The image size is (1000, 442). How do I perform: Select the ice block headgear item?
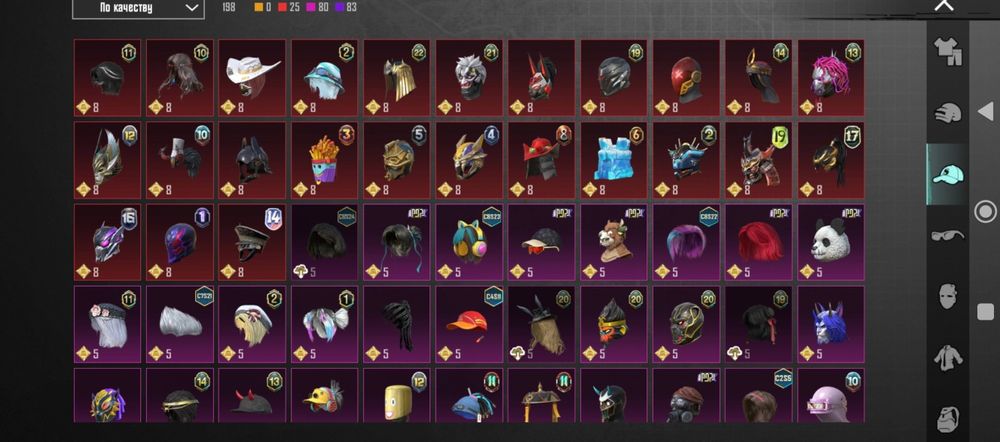(x=614, y=160)
